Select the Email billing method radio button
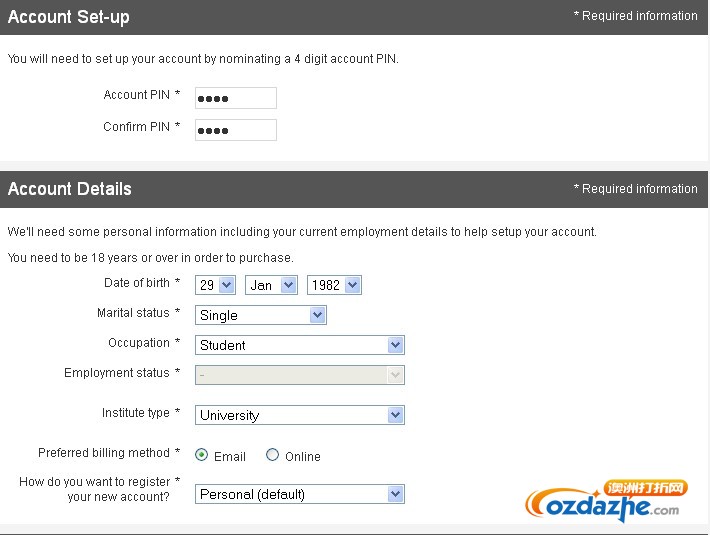This screenshot has width=710, height=535. click(201, 454)
